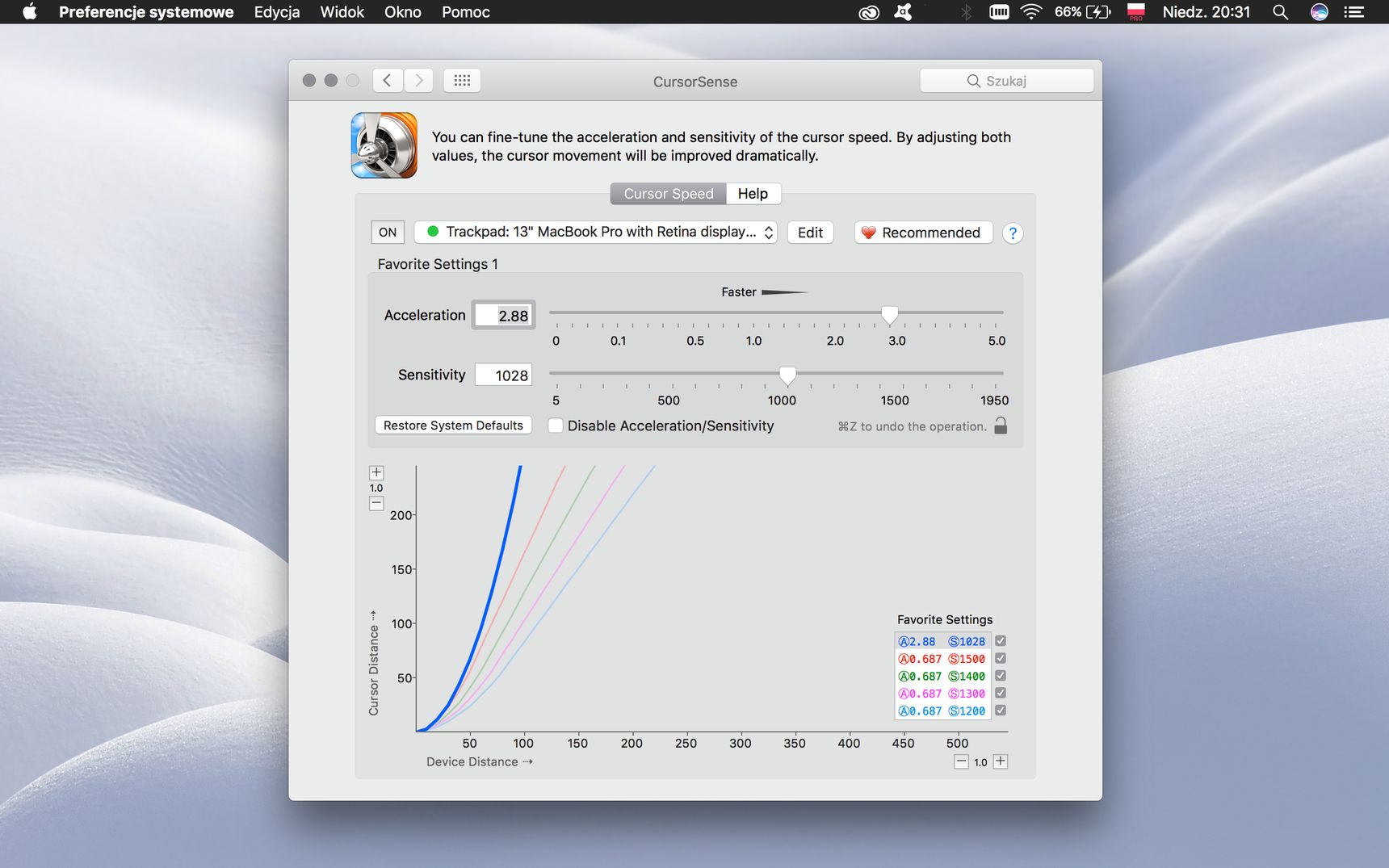Open the Edycja menu

(277, 12)
